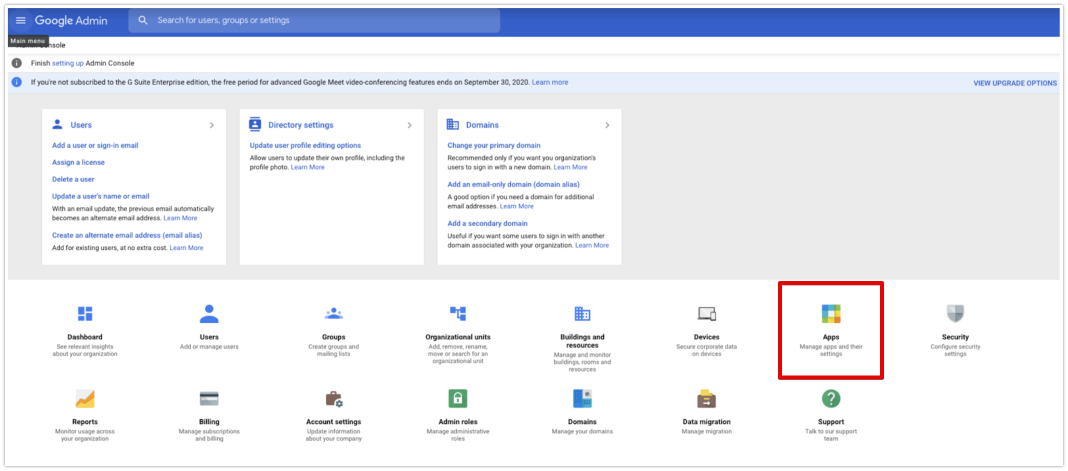
Task: Select the Organizational units icon
Action: pyautogui.click(x=458, y=314)
